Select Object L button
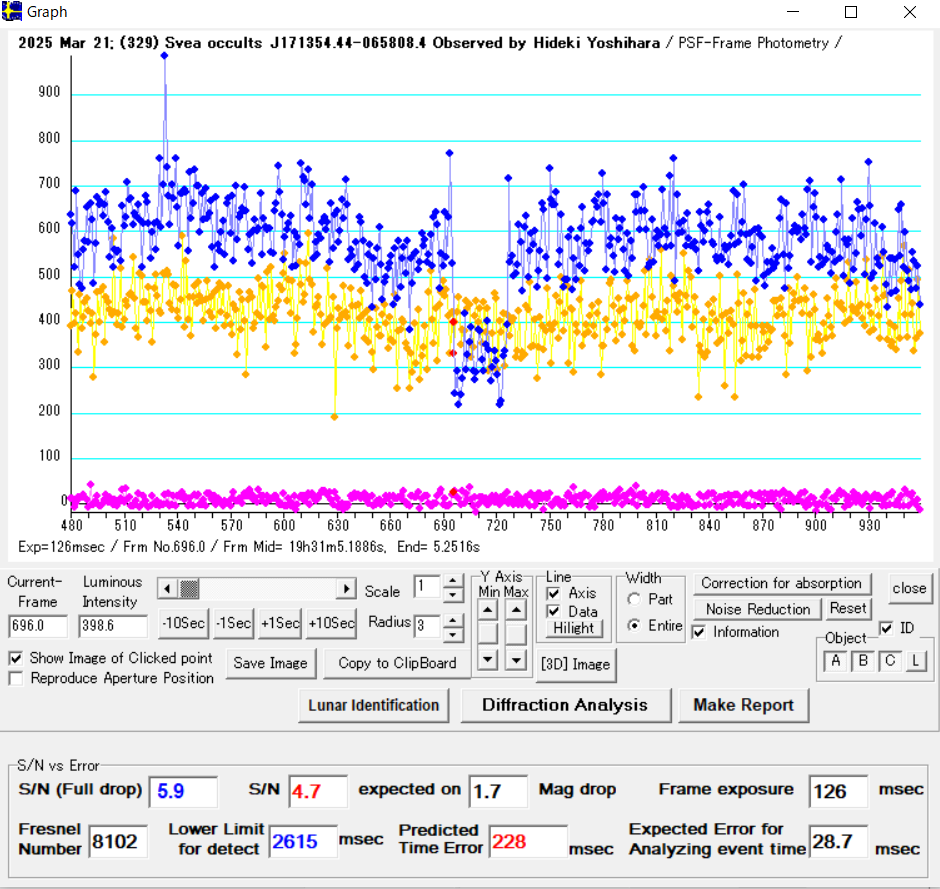The image size is (940, 889). point(916,661)
